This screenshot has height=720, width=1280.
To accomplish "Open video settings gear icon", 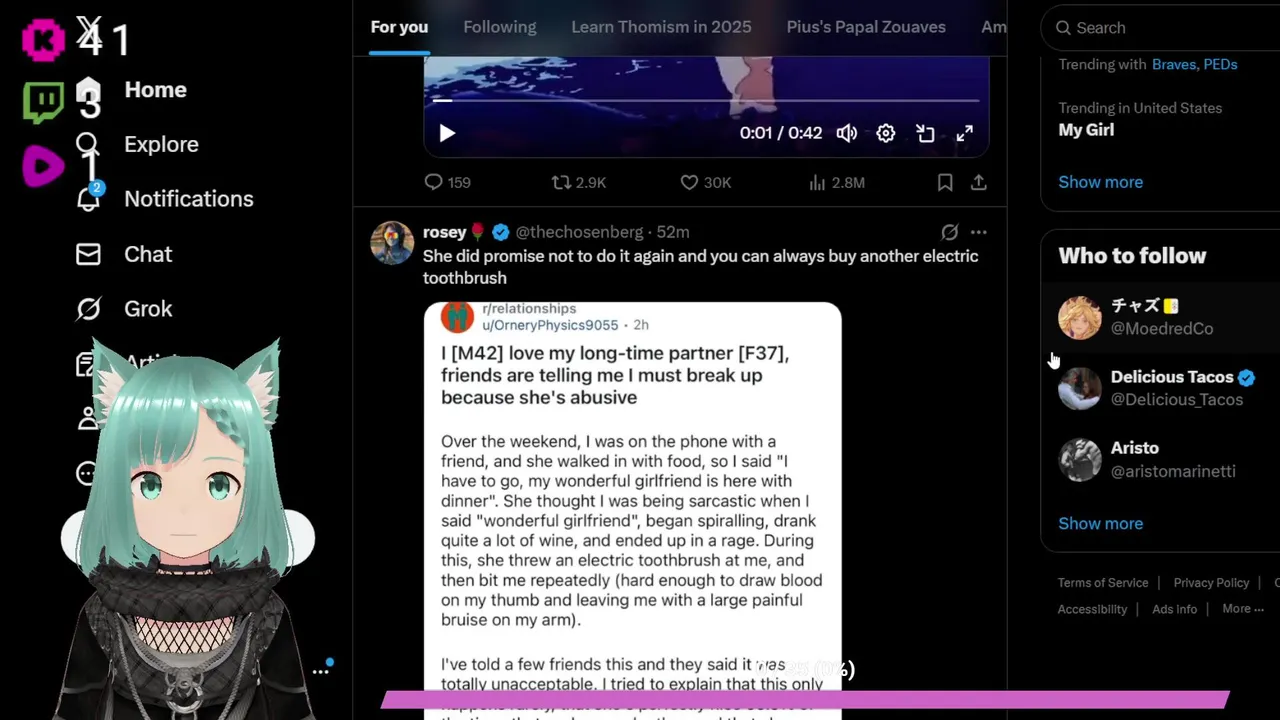I will pos(886,133).
